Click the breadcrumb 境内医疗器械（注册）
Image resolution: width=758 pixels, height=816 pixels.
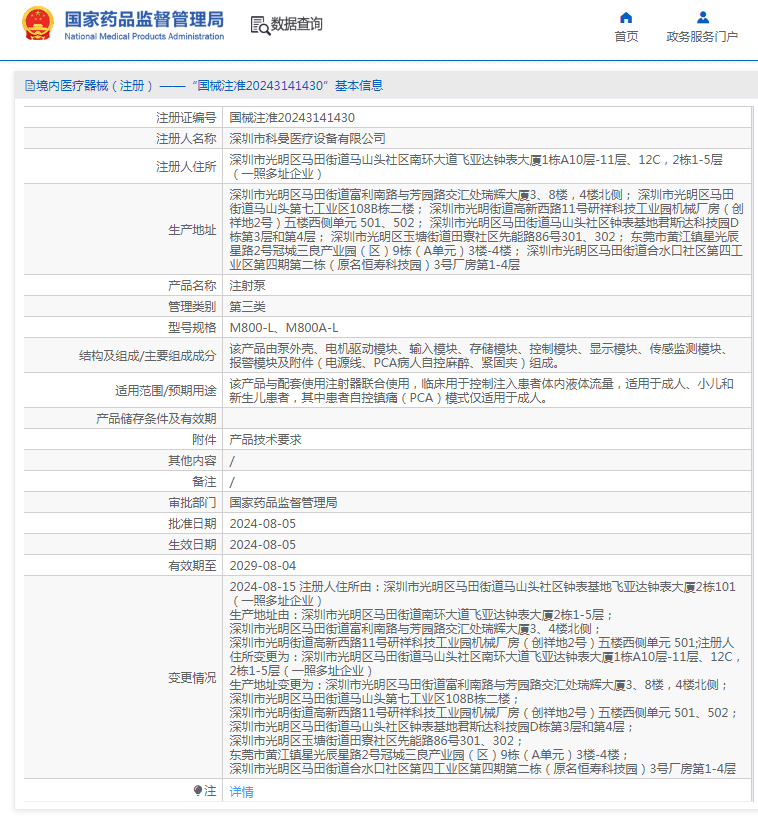tap(95, 86)
